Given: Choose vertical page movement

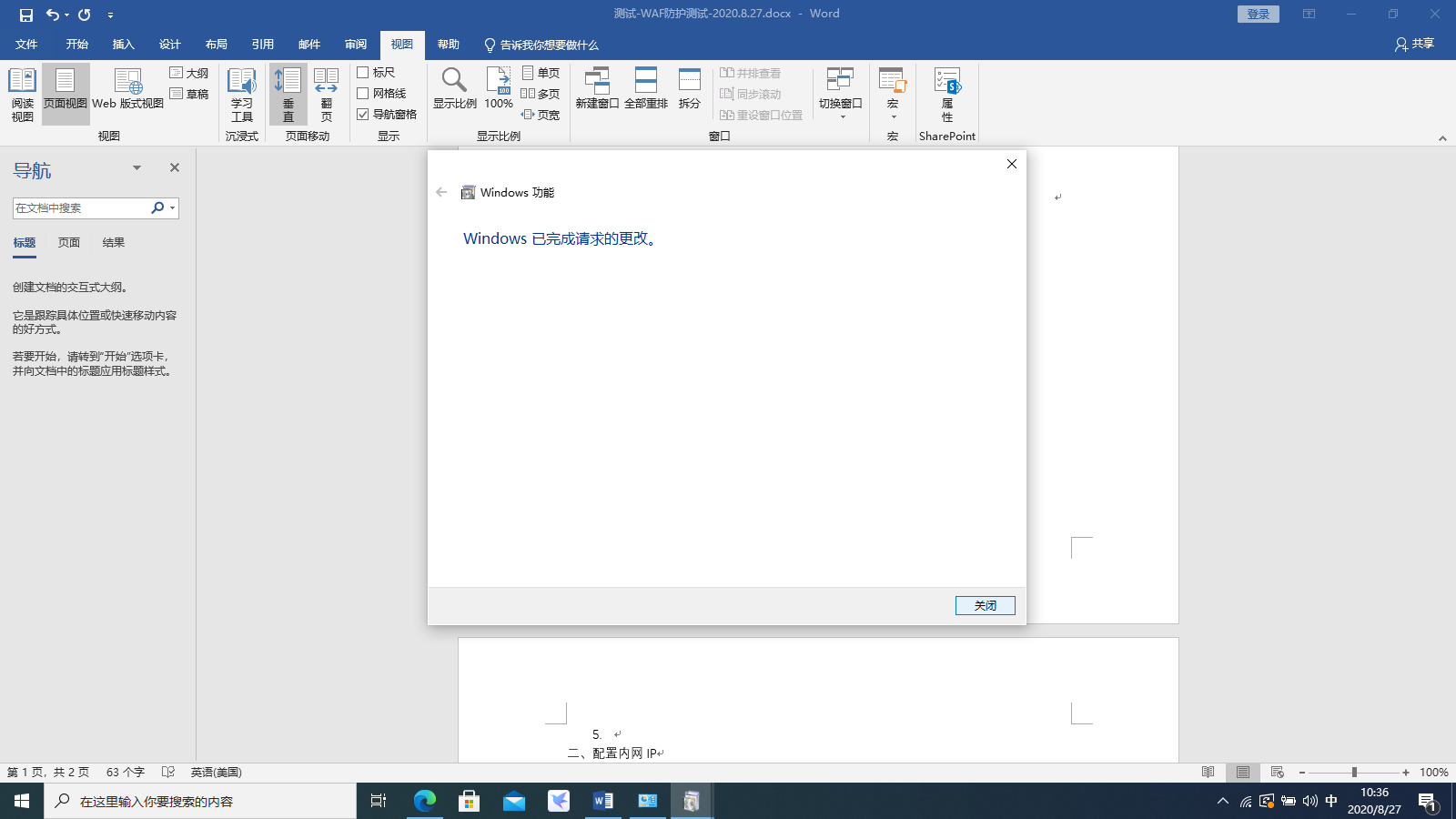Looking at the screenshot, I should pos(288,95).
